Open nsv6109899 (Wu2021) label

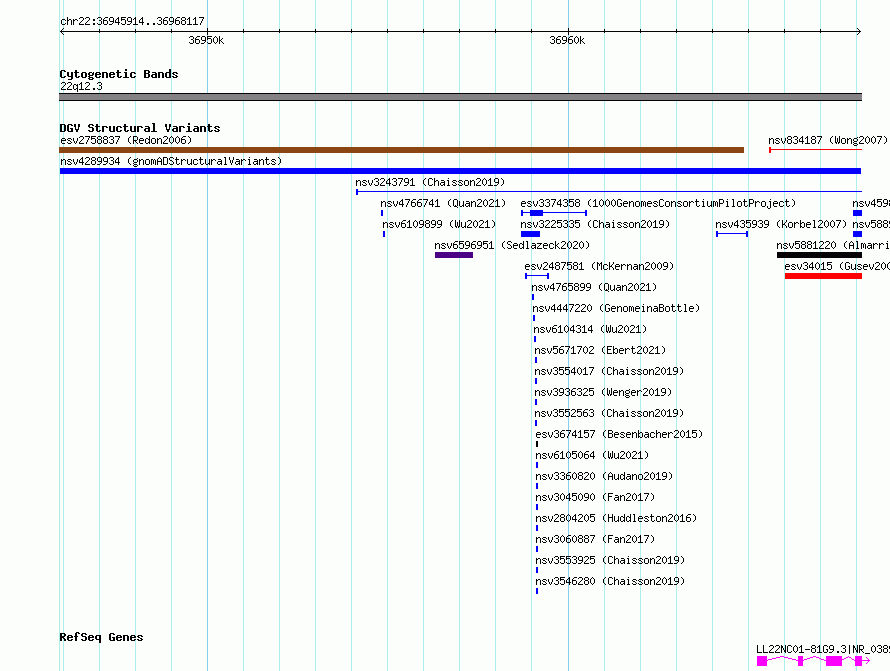pos(439,224)
